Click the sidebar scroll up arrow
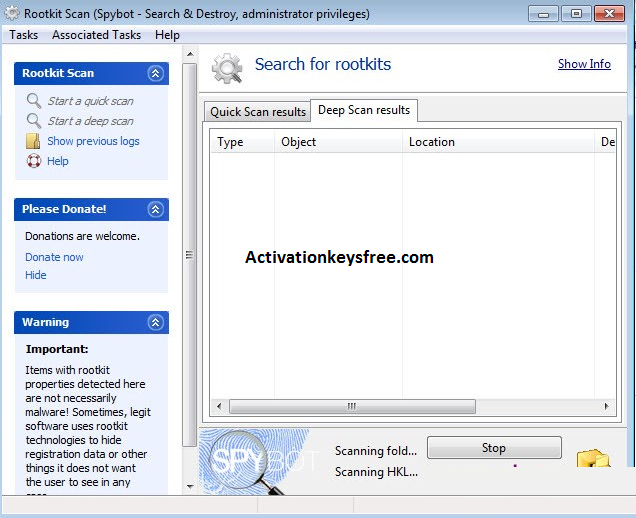 tap(190, 54)
